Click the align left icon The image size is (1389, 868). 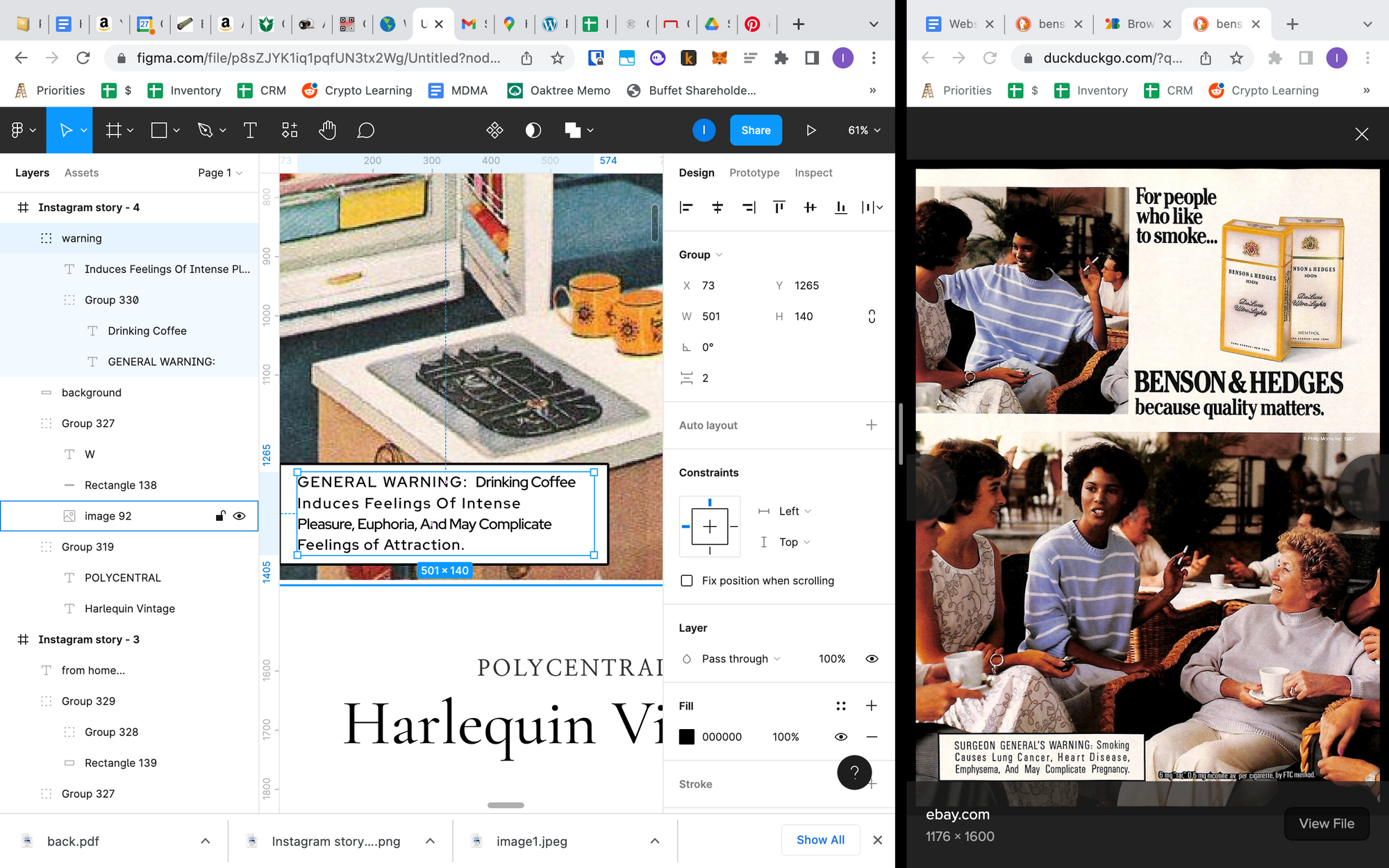(x=686, y=207)
